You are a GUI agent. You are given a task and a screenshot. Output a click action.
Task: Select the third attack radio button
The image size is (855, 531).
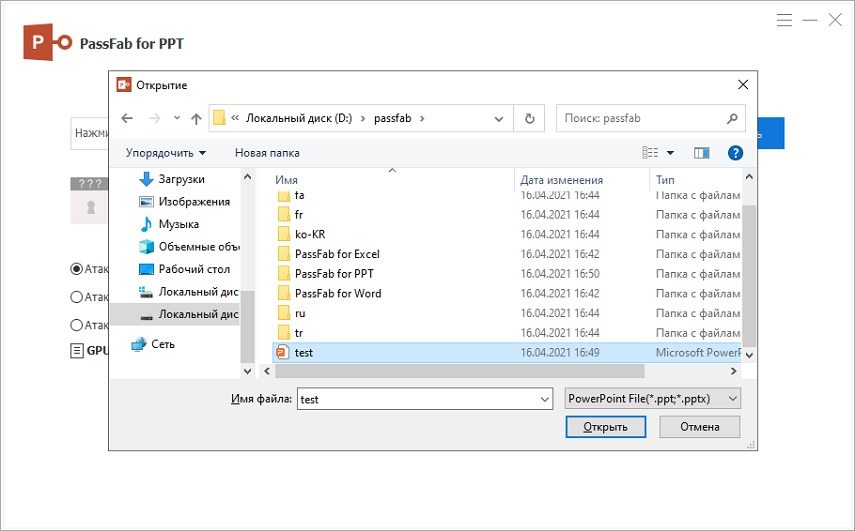click(77, 325)
